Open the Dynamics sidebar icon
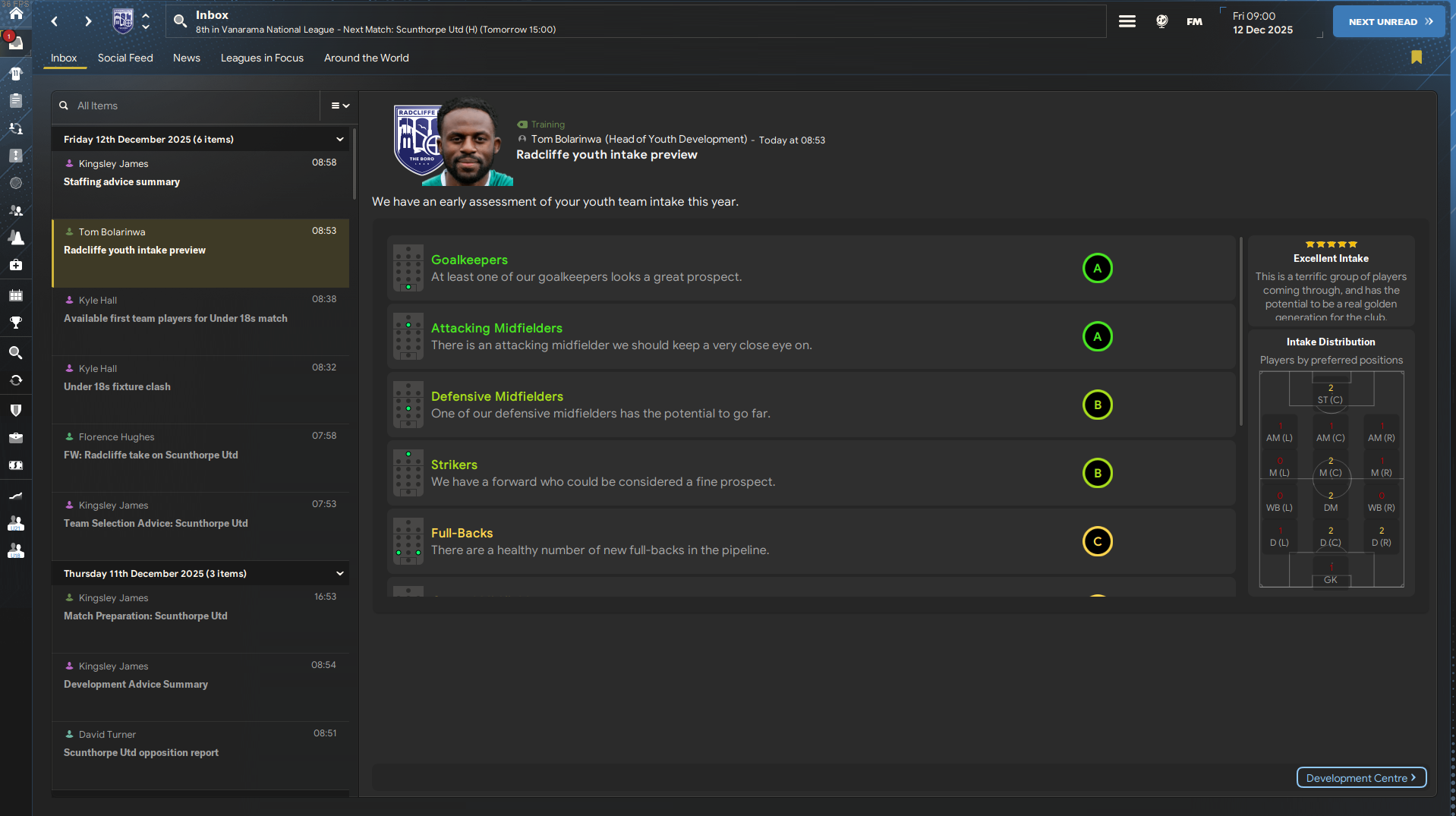1456x816 pixels. [16, 128]
